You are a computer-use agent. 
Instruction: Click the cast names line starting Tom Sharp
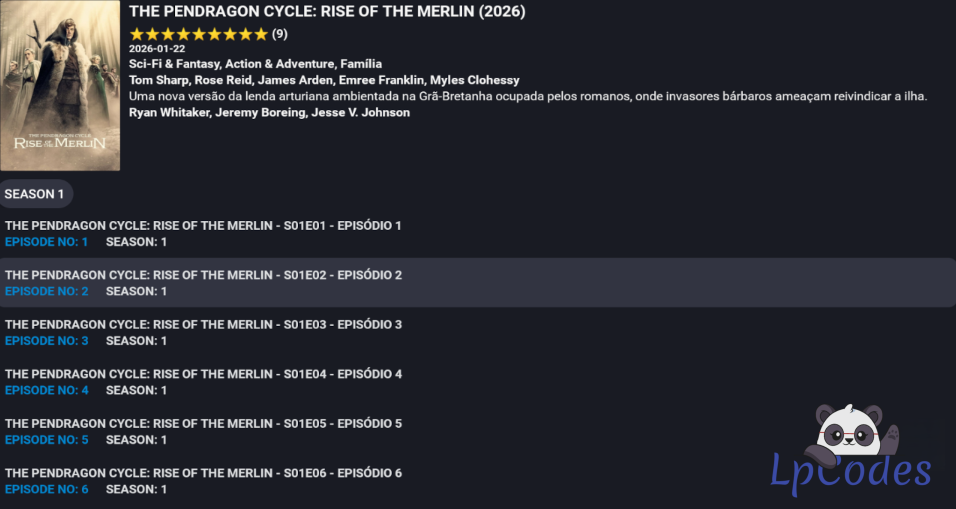tap(324, 80)
